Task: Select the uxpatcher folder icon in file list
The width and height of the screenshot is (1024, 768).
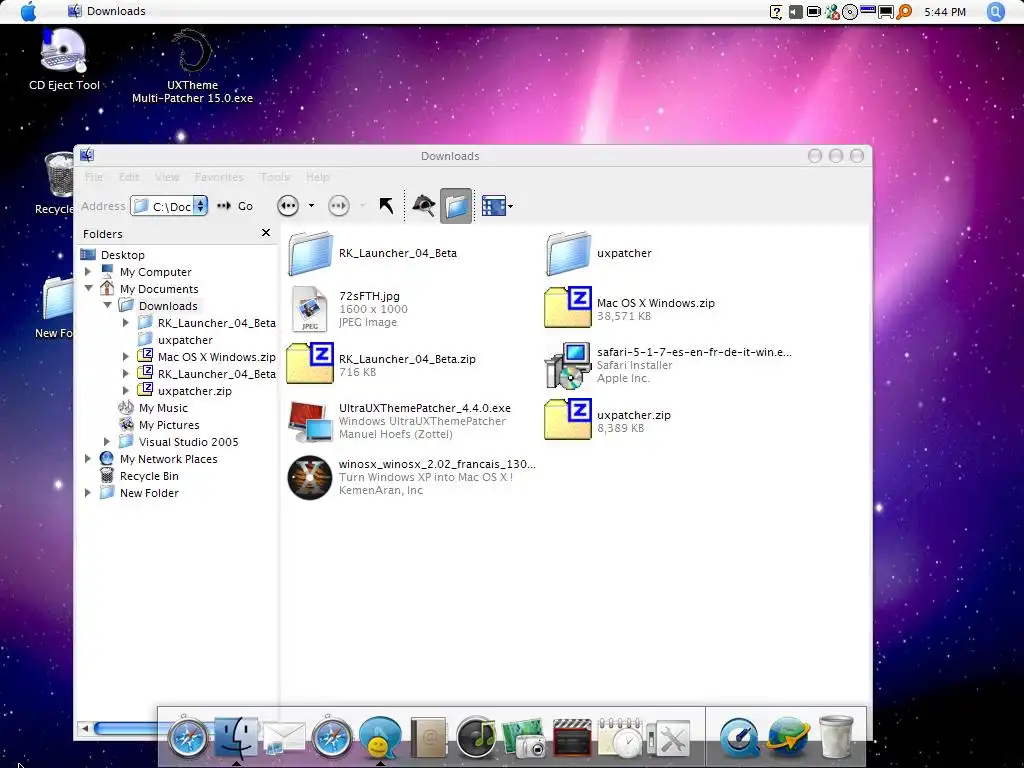Action: (569, 253)
